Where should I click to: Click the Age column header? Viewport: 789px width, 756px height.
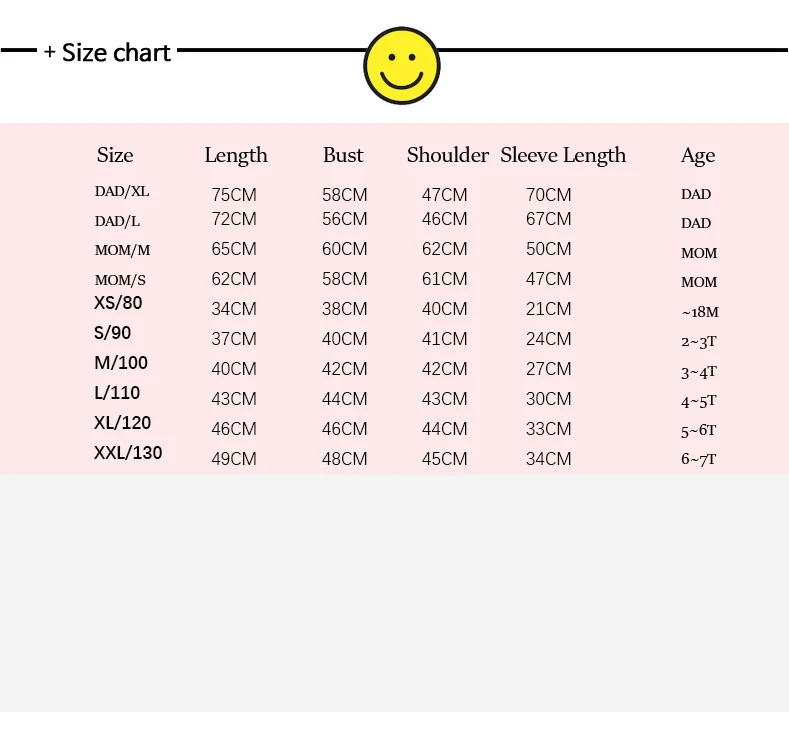(x=698, y=156)
